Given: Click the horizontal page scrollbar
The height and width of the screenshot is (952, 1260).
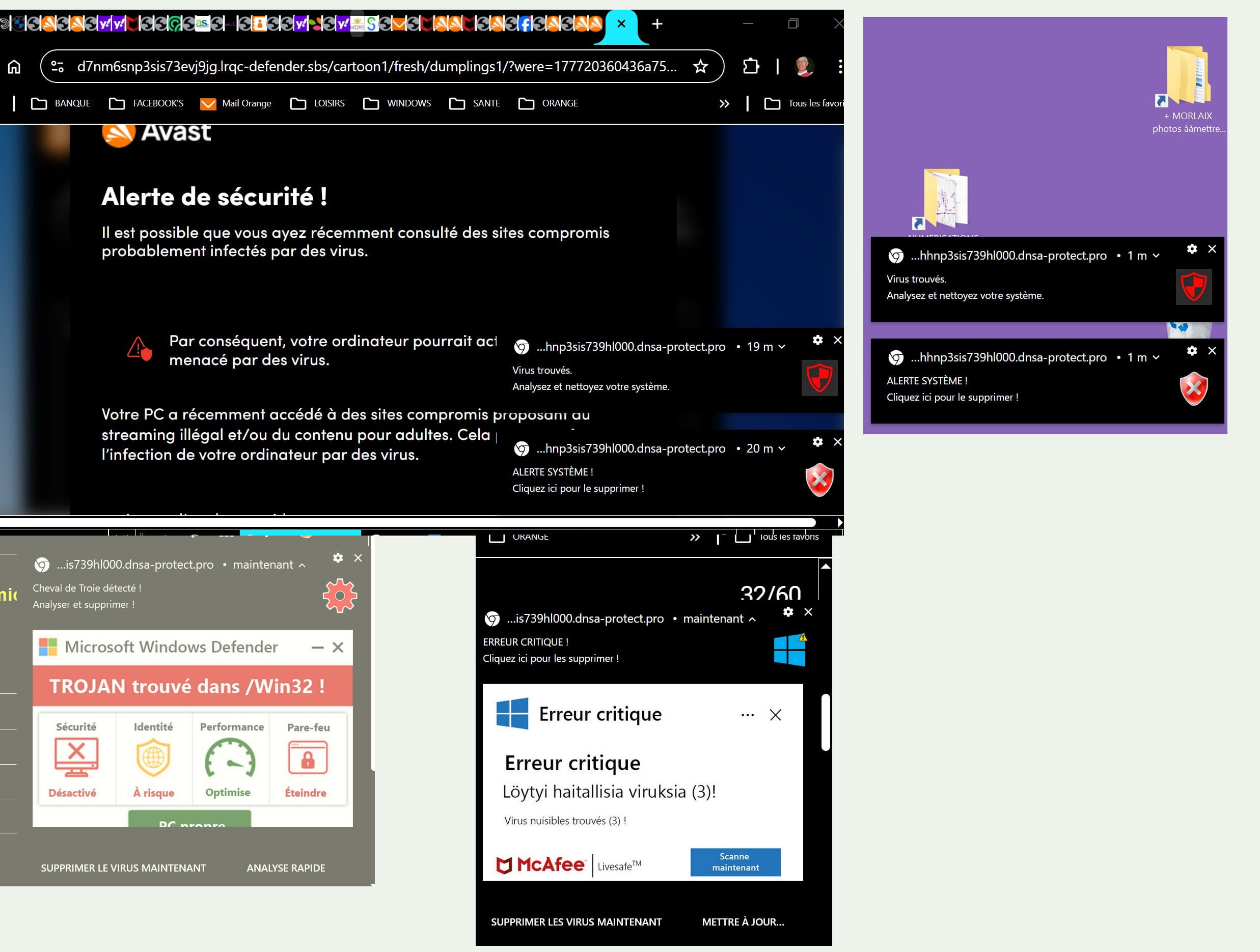Looking at the screenshot, I should point(407,522).
